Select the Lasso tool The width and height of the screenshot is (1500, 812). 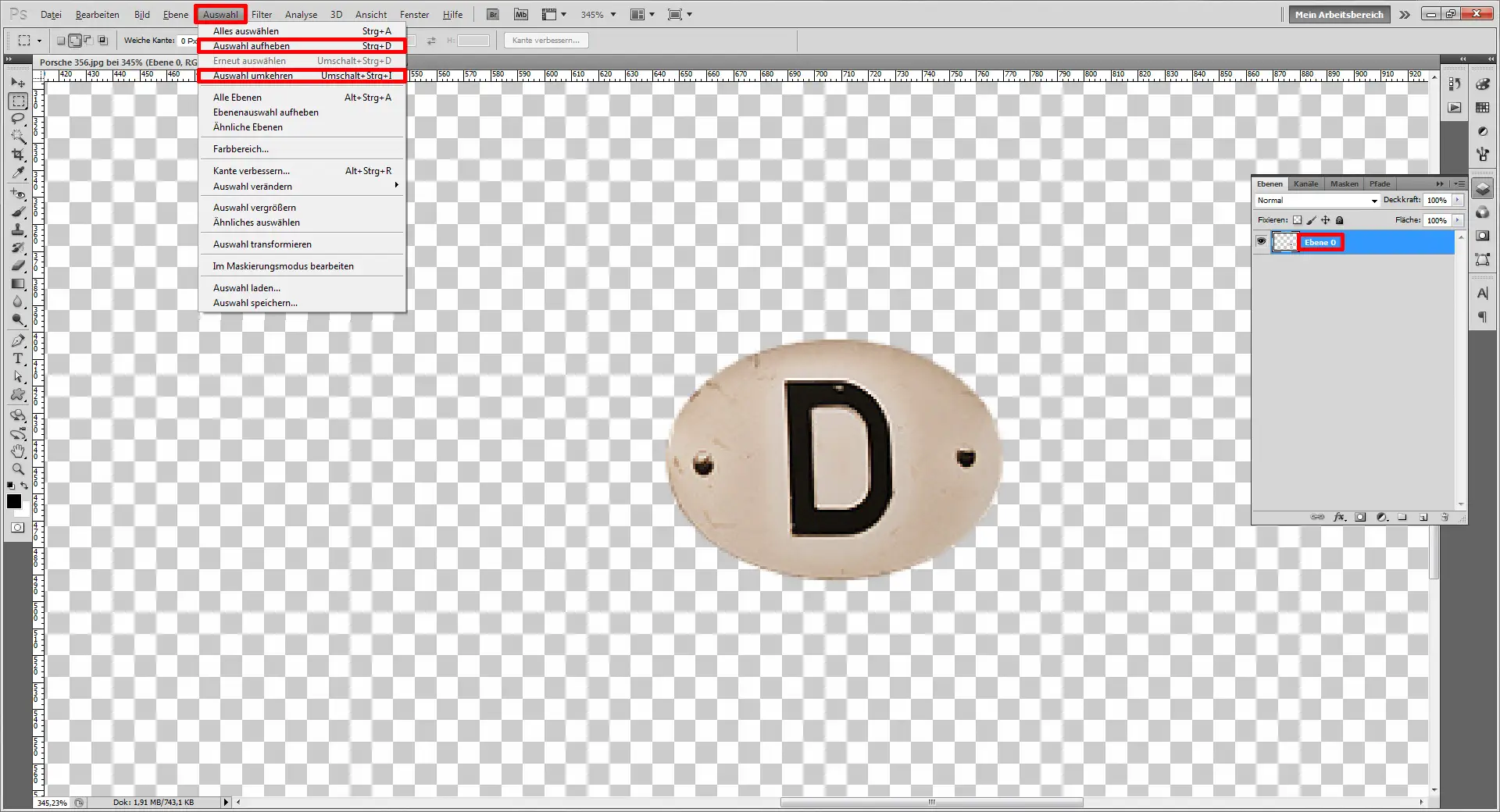tap(18, 119)
